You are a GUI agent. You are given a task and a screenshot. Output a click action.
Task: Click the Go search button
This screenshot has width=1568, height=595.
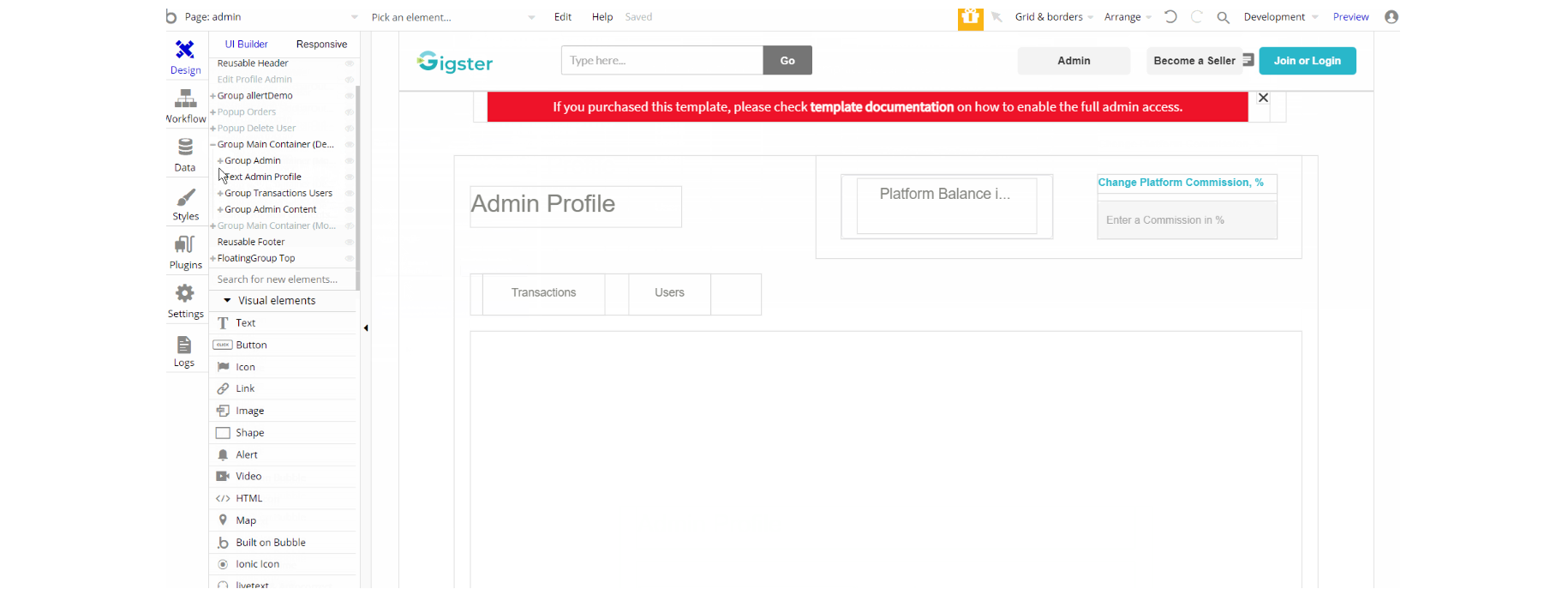pyautogui.click(x=787, y=61)
